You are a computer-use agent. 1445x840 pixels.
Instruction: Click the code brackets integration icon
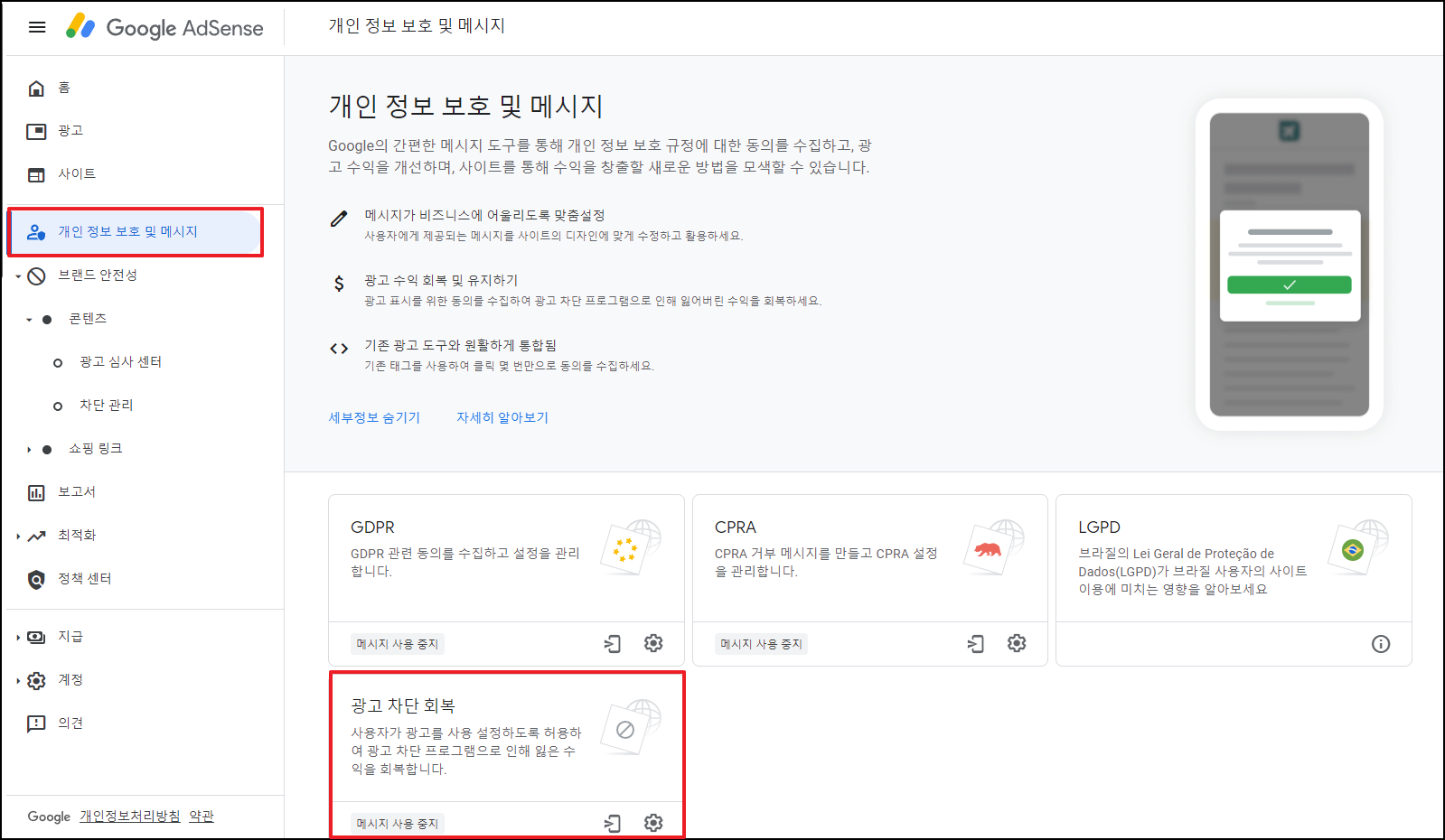(x=339, y=349)
